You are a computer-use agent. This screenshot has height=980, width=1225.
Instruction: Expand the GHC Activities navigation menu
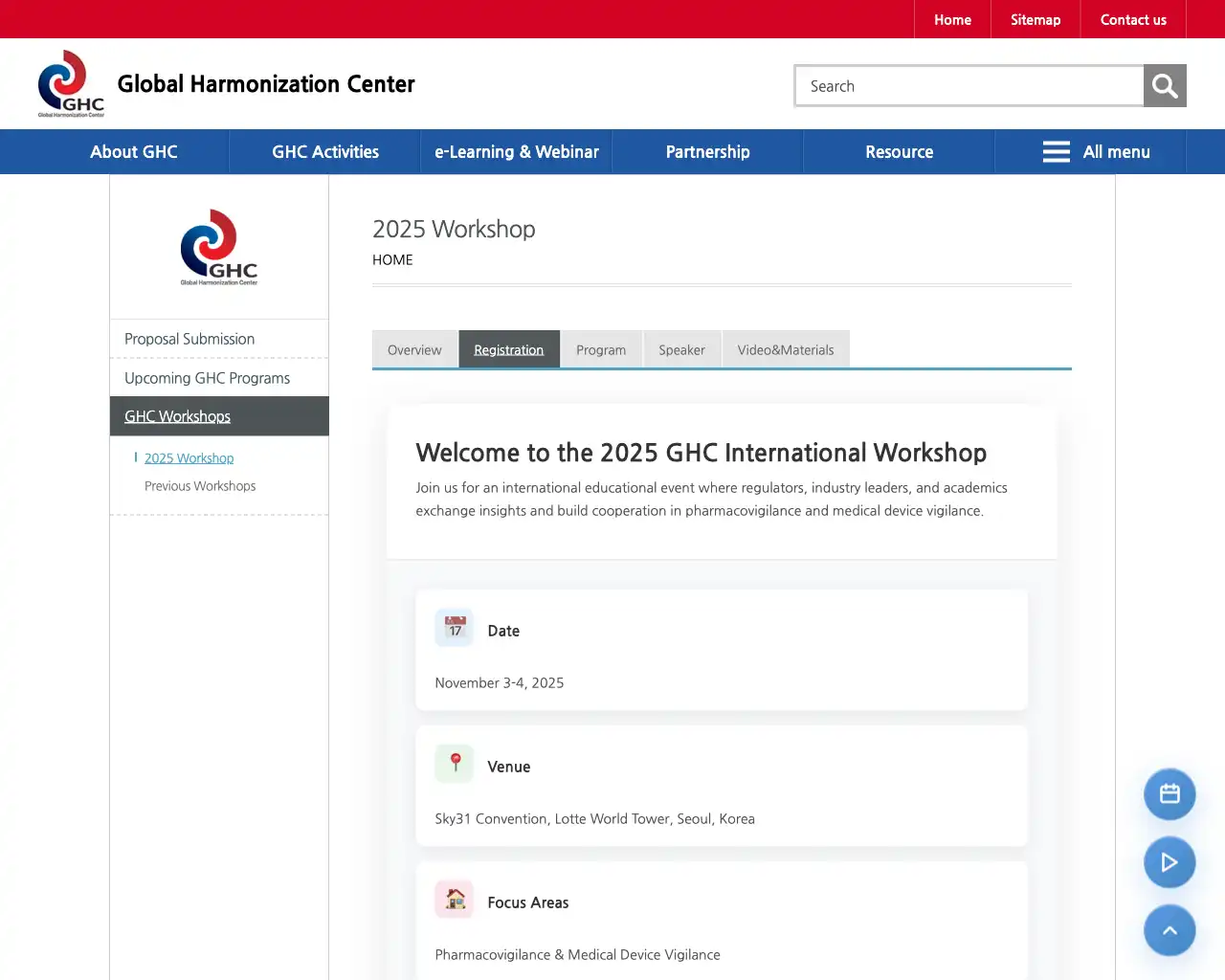(x=325, y=152)
